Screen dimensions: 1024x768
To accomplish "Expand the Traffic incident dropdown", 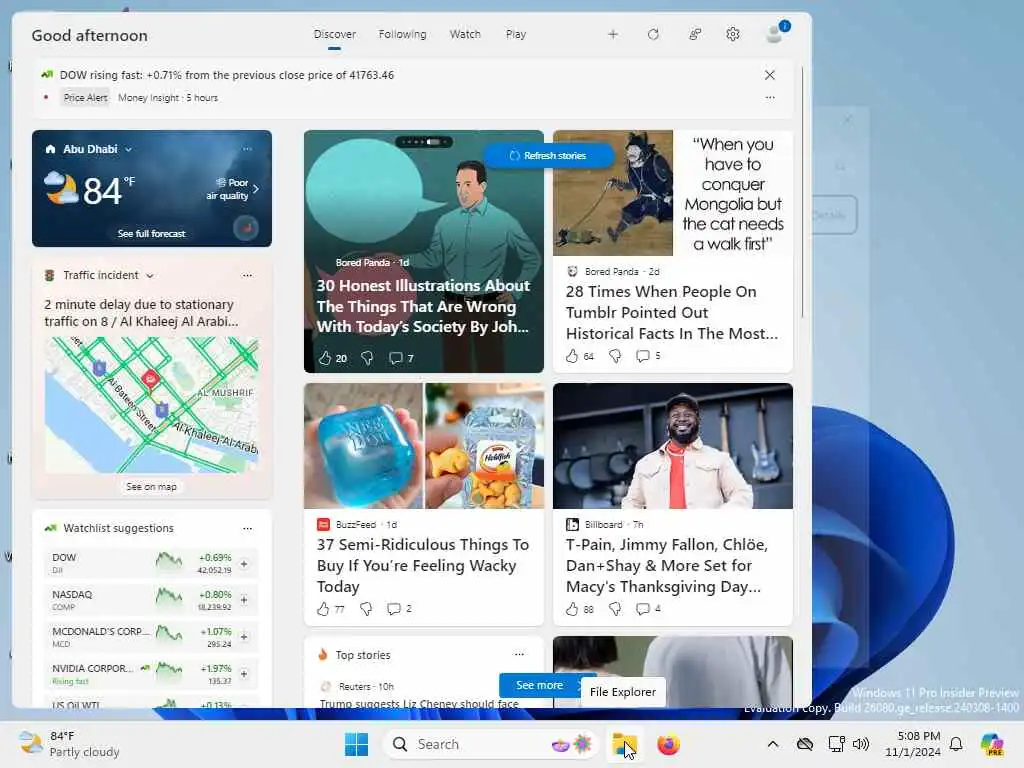I will pyautogui.click(x=150, y=276).
